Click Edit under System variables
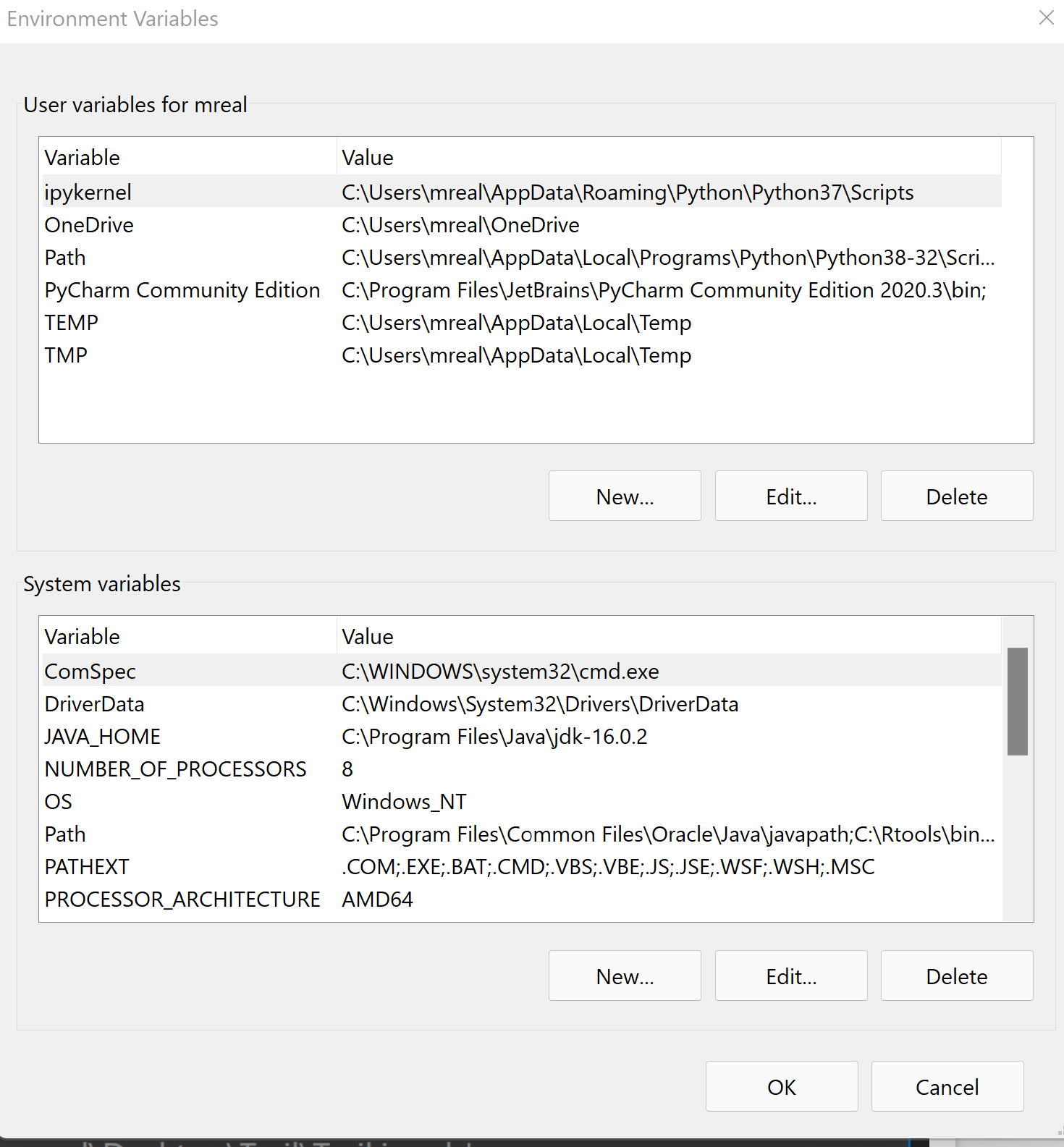 [791, 976]
